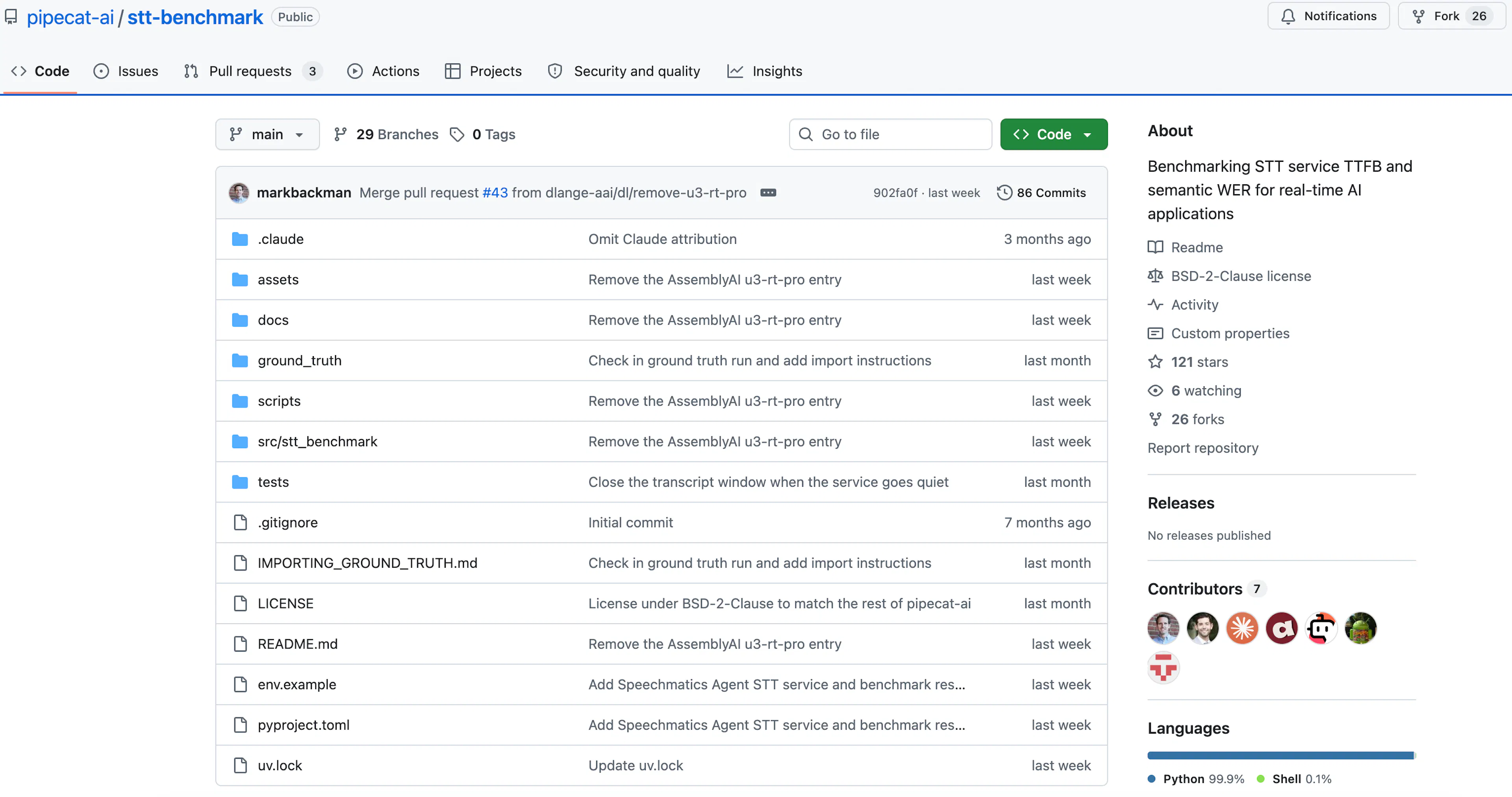Open the README.md file

297,644
